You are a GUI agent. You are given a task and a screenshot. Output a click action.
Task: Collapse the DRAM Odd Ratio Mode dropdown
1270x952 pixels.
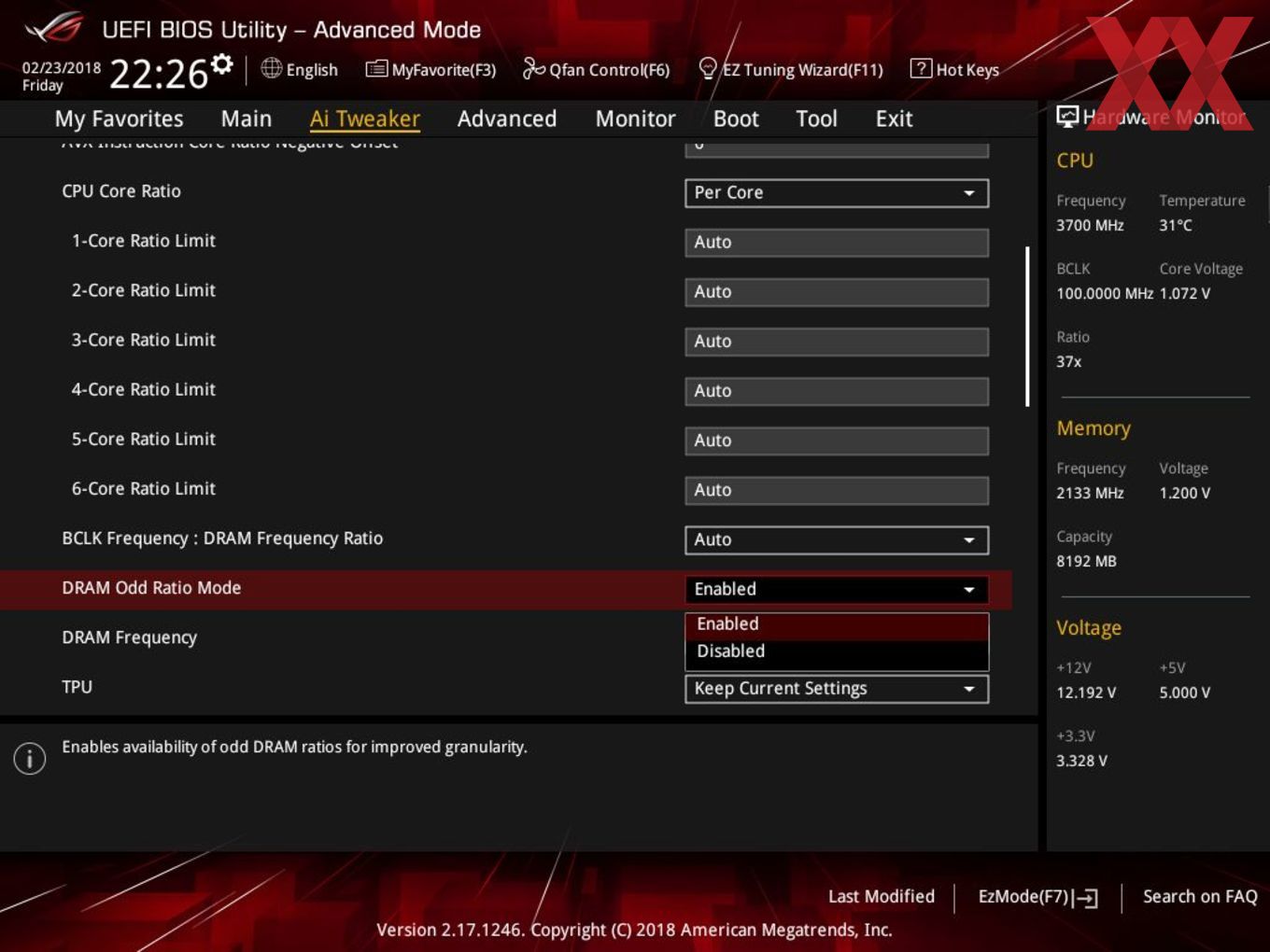(837, 590)
